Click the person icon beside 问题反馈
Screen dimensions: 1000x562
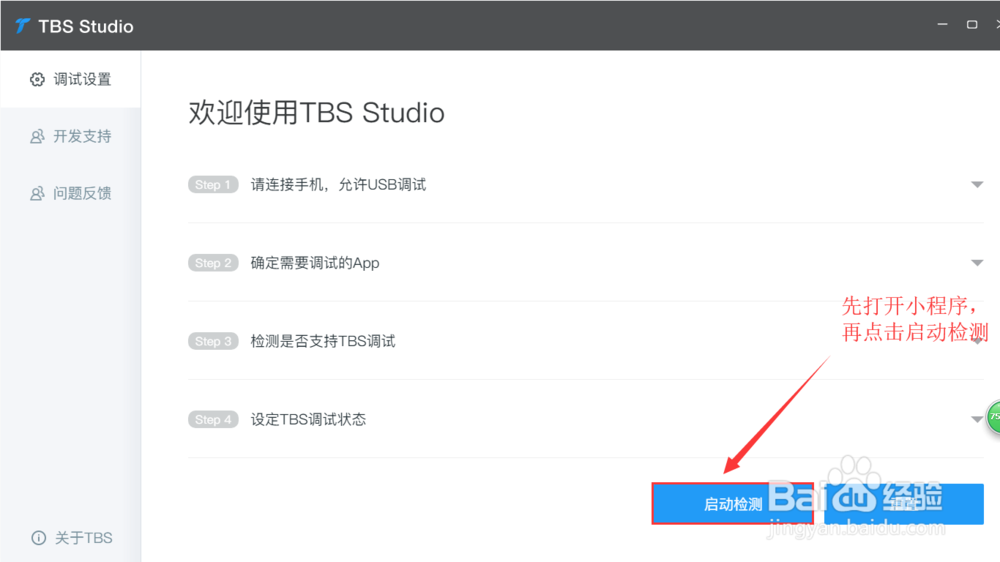[x=38, y=193]
